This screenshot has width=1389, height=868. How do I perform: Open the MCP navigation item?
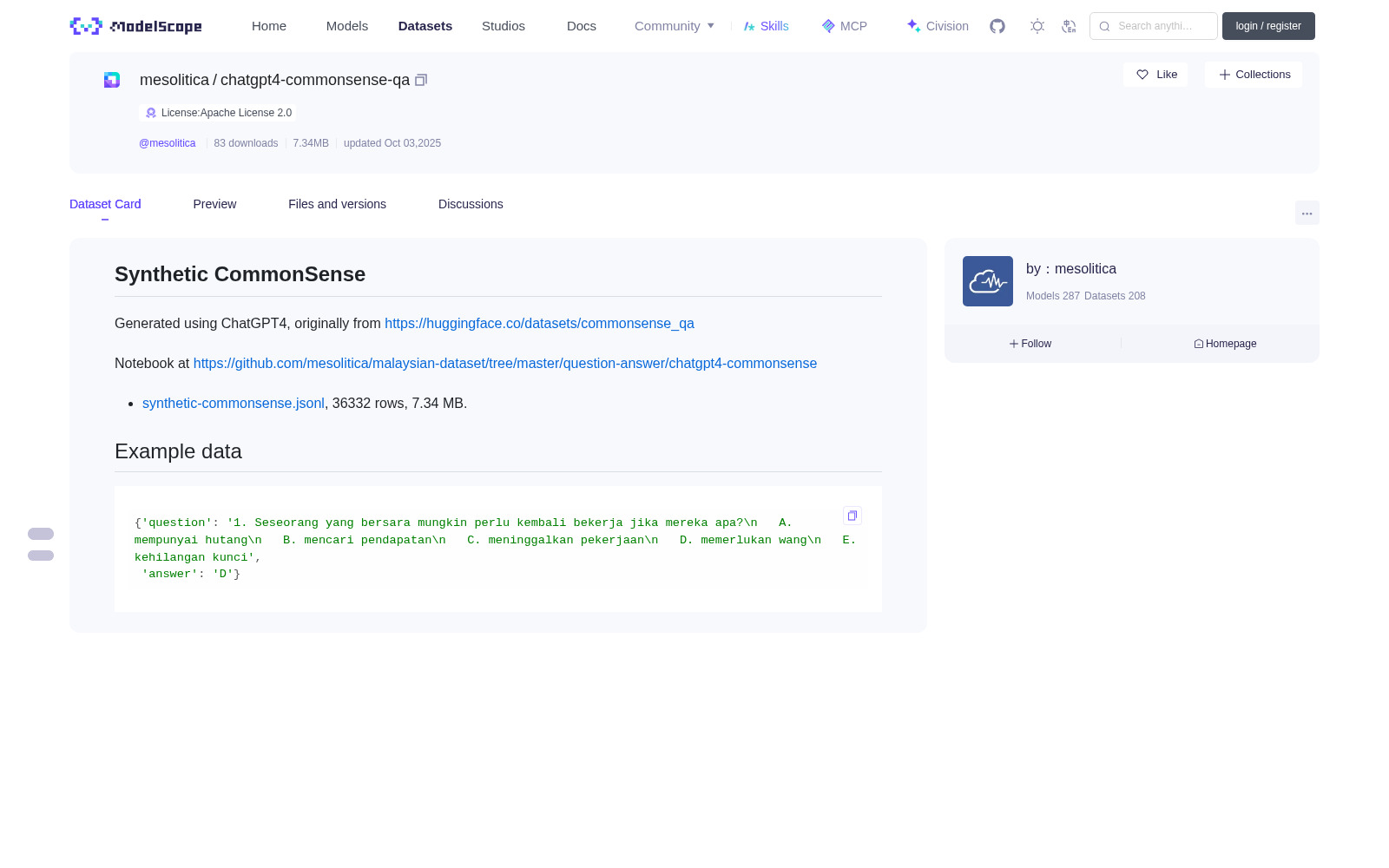point(845,26)
